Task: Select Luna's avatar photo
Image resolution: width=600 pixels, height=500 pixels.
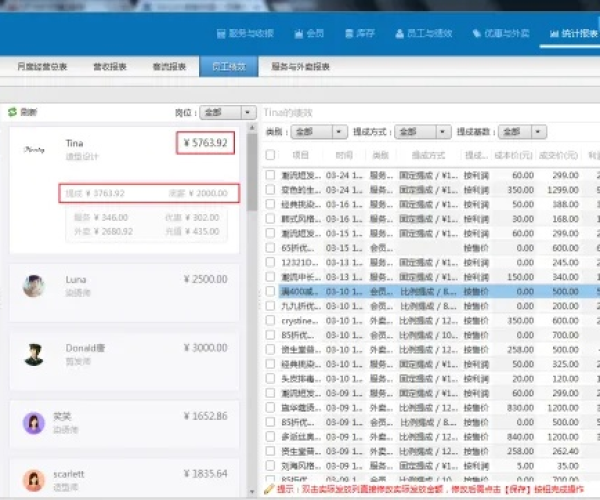Action: point(34,286)
